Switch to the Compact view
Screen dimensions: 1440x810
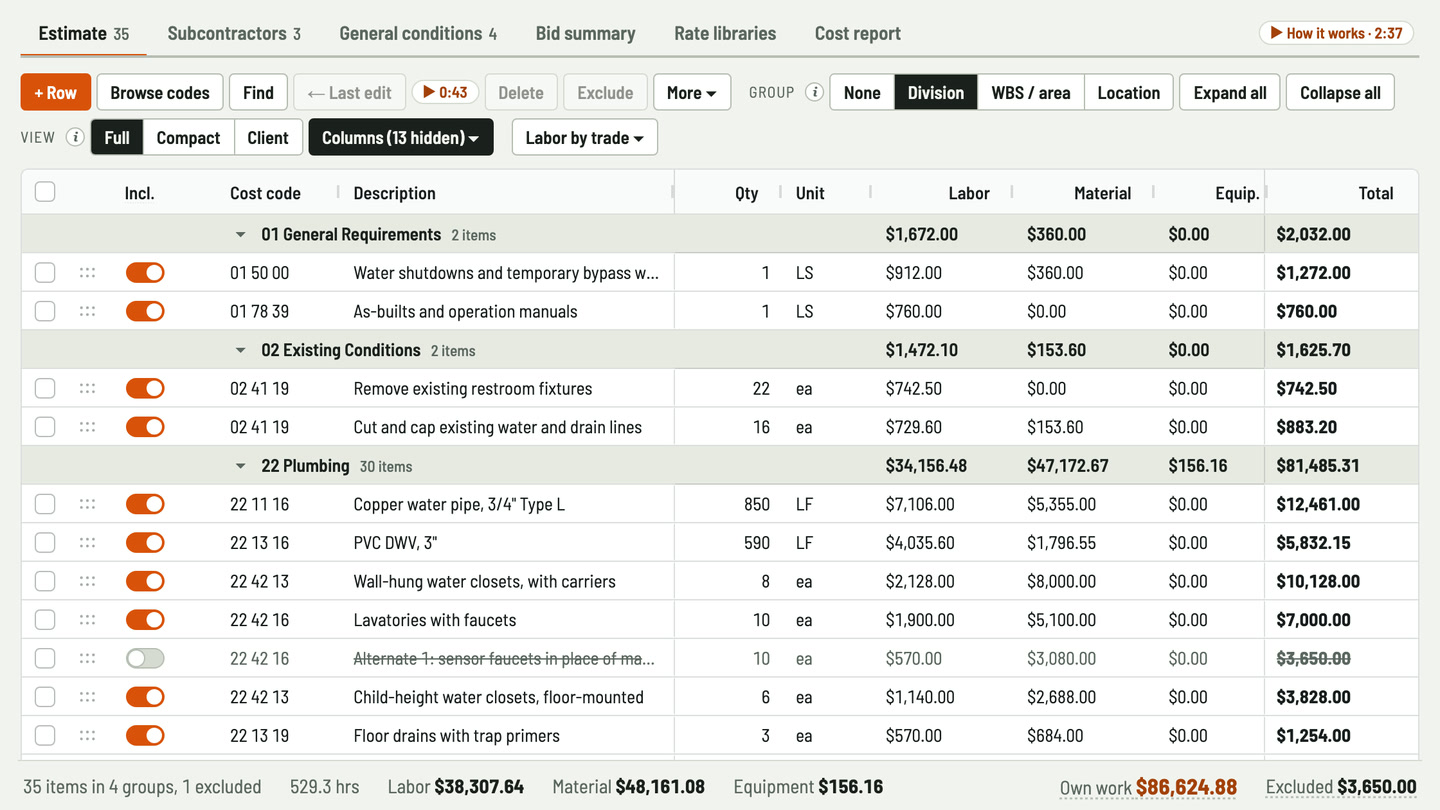pyautogui.click(x=188, y=137)
